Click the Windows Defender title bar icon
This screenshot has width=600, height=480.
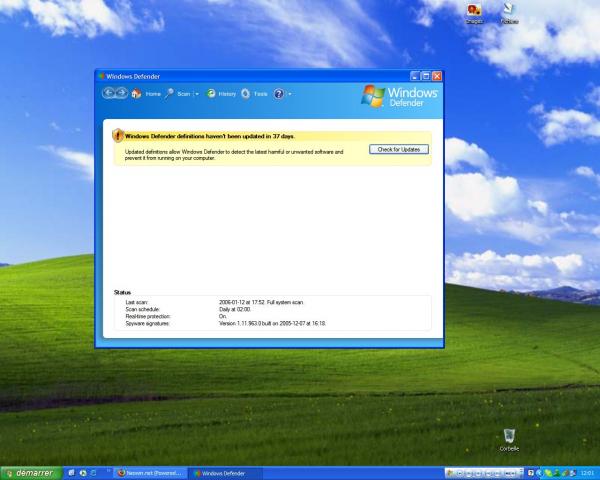tap(101, 76)
